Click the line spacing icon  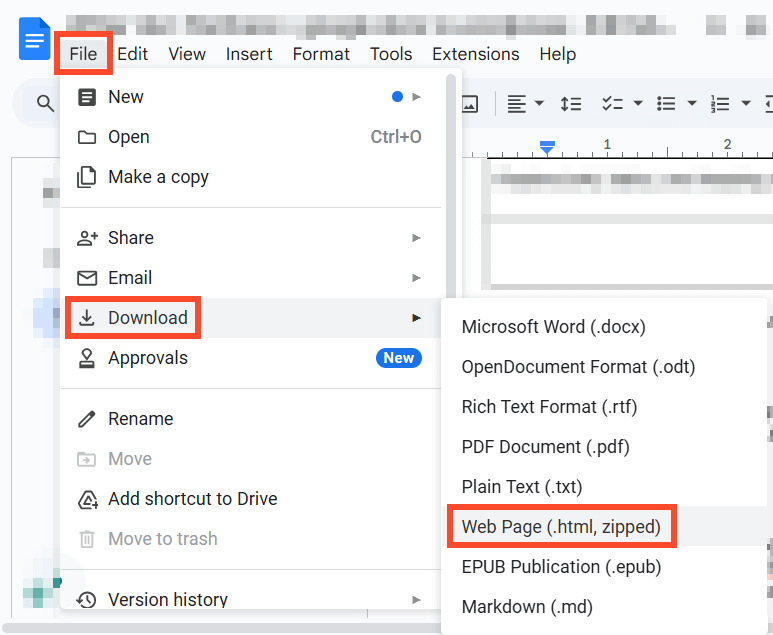click(570, 104)
